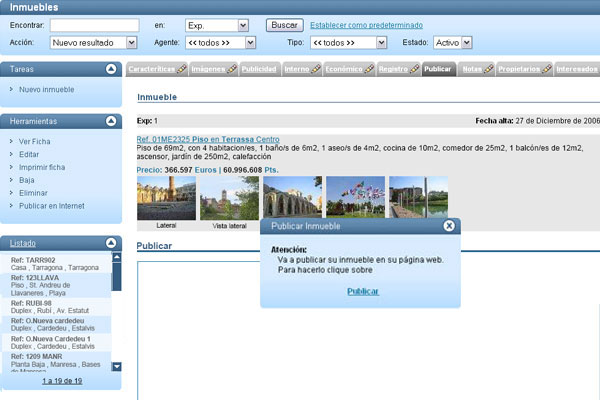The width and height of the screenshot is (600, 400).
Task: Click the Publicar link in the dialog
Action: 362,291
